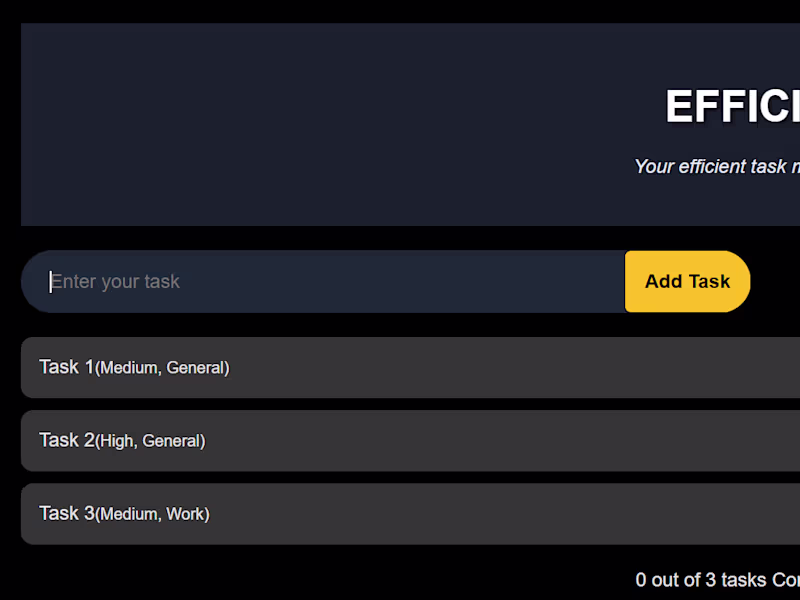Click "General" category label on Task 1
The width and height of the screenshot is (800, 600).
click(x=196, y=368)
